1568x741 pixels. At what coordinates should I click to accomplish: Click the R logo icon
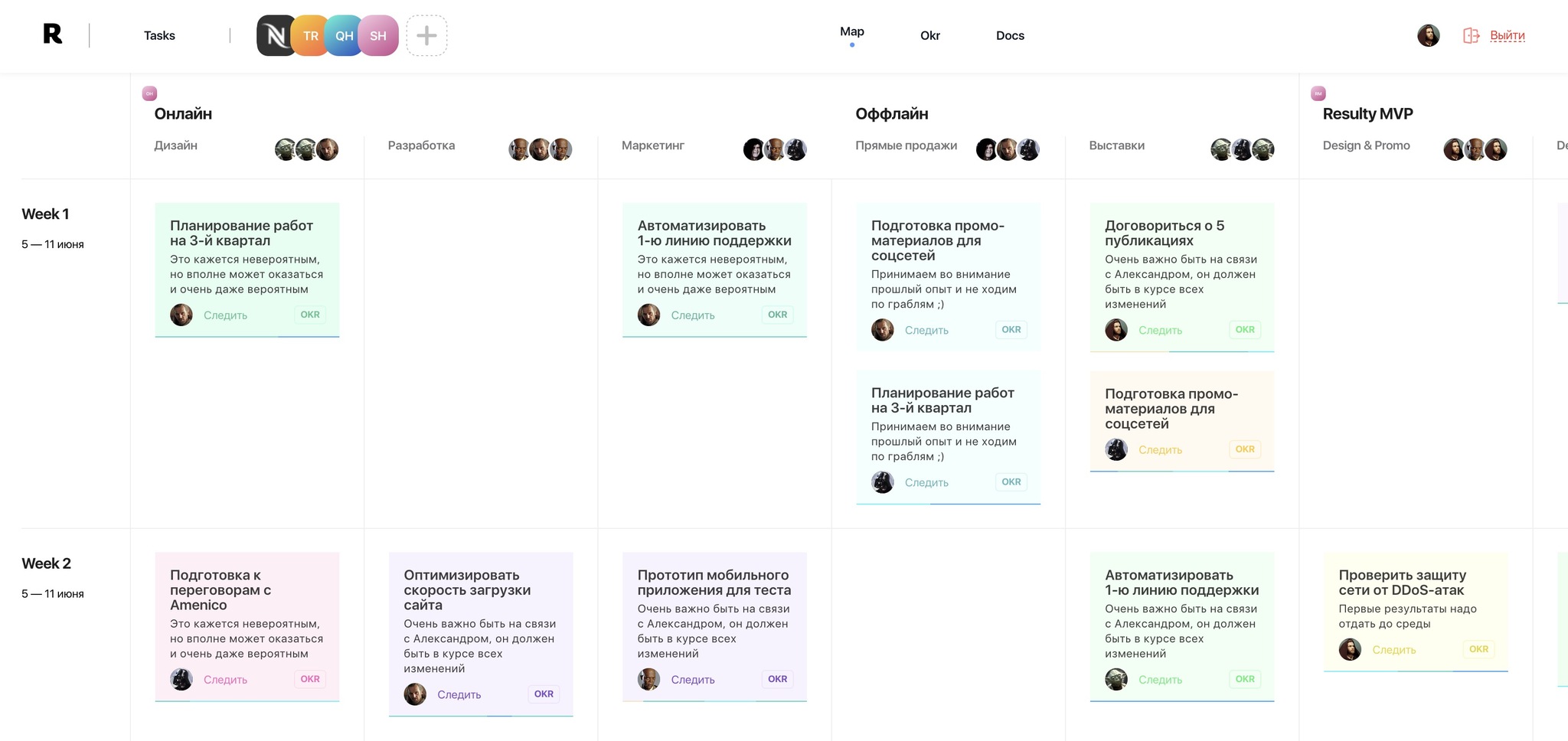coord(52,34)
